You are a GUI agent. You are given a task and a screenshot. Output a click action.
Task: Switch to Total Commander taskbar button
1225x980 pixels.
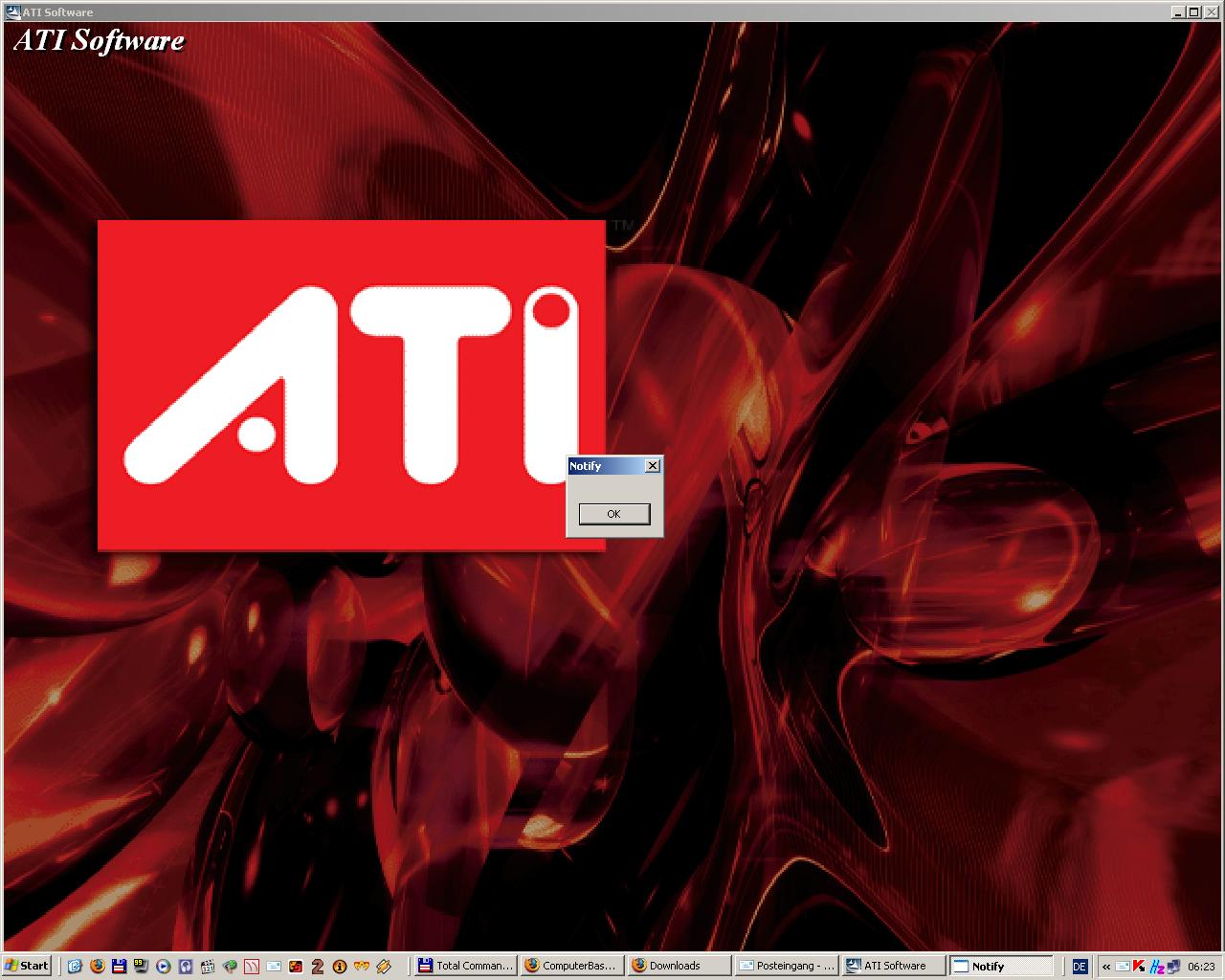tap(466, 966)
